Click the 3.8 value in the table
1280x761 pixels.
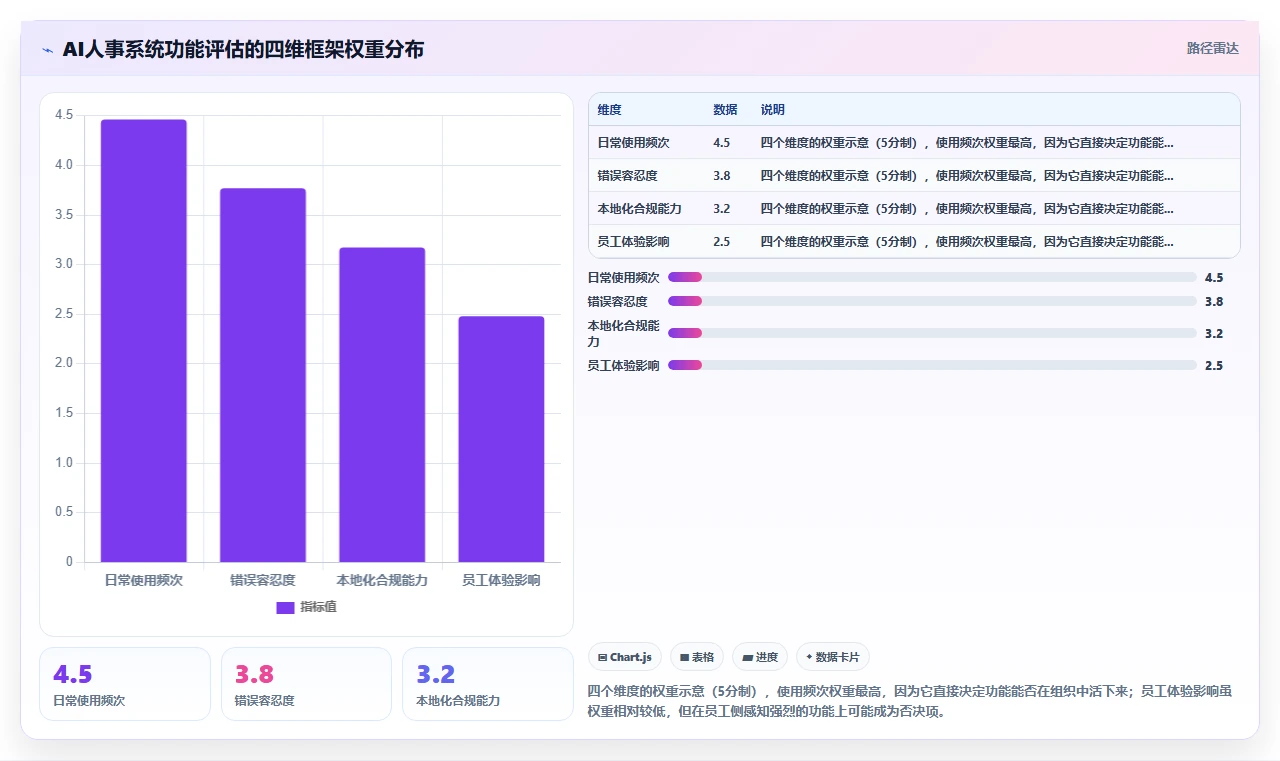[x=722, y=175]
